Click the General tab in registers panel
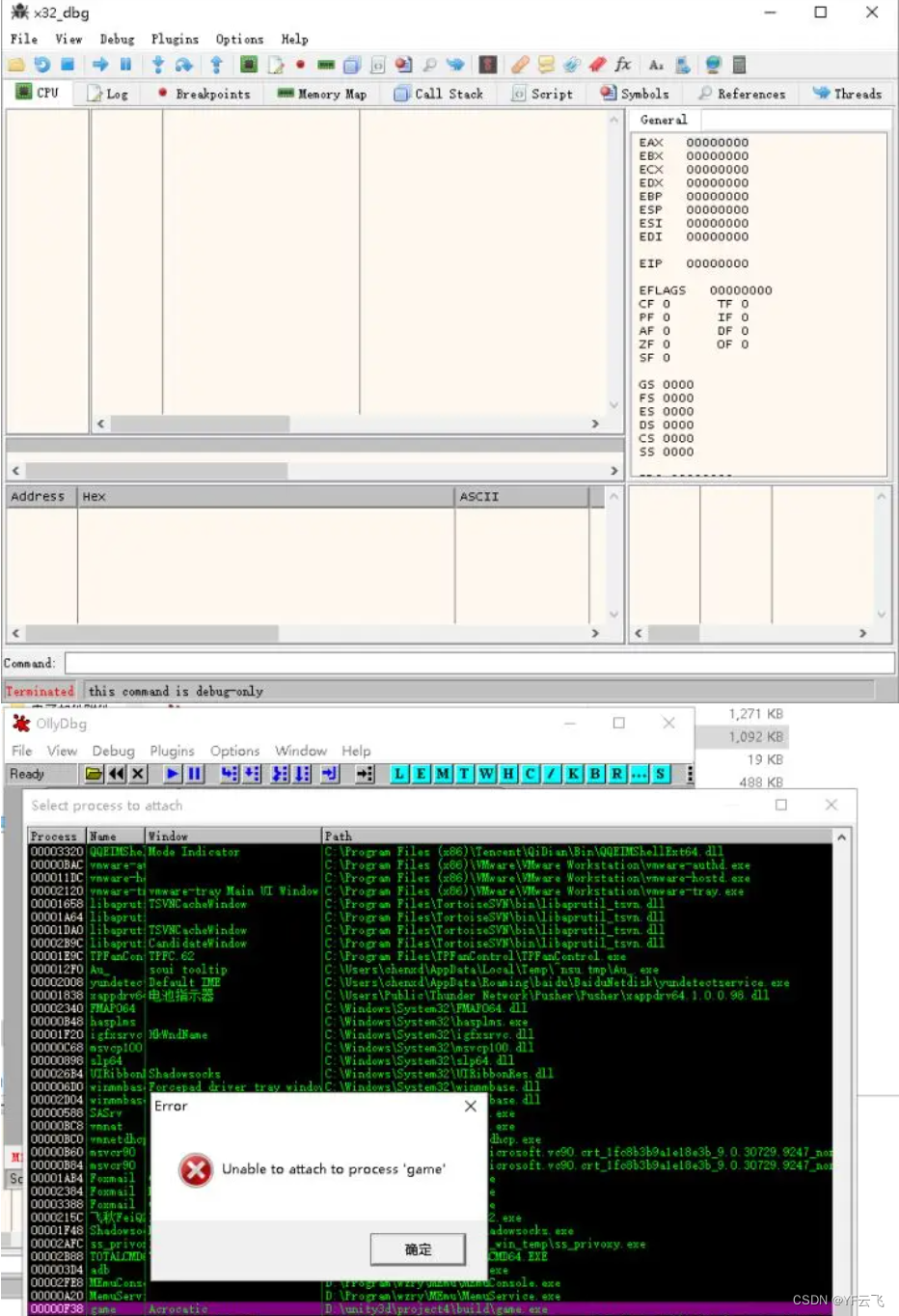The image size is (899, 1316). pyautogui.click(x=665, y=120)
